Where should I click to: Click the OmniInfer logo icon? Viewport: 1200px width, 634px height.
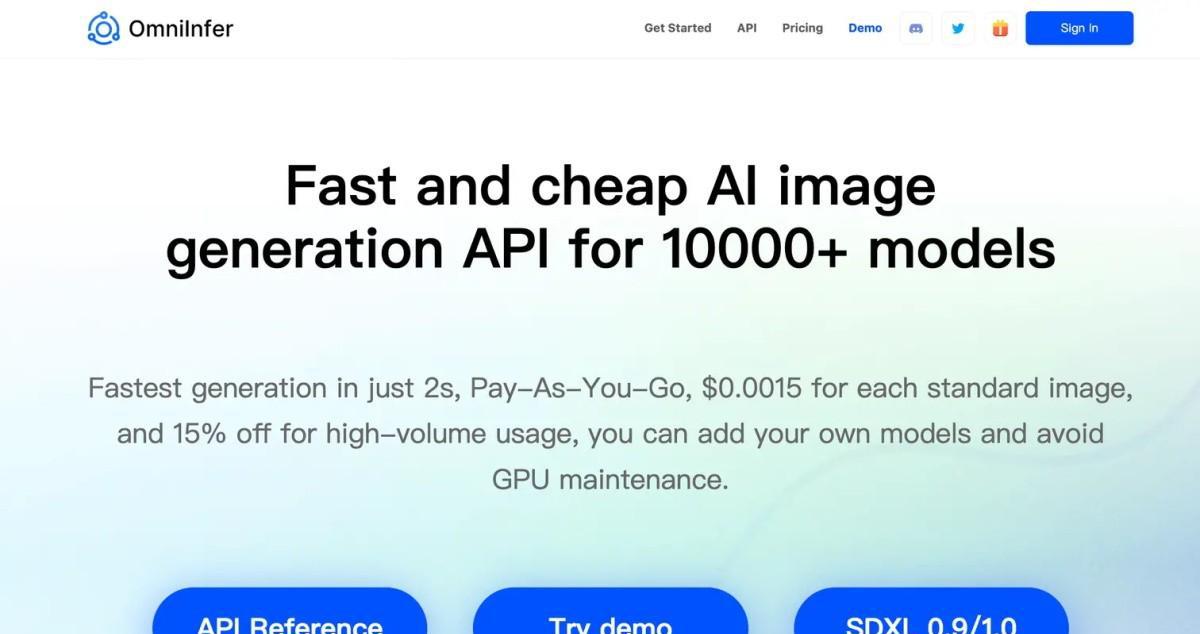[x=103, y=28]
